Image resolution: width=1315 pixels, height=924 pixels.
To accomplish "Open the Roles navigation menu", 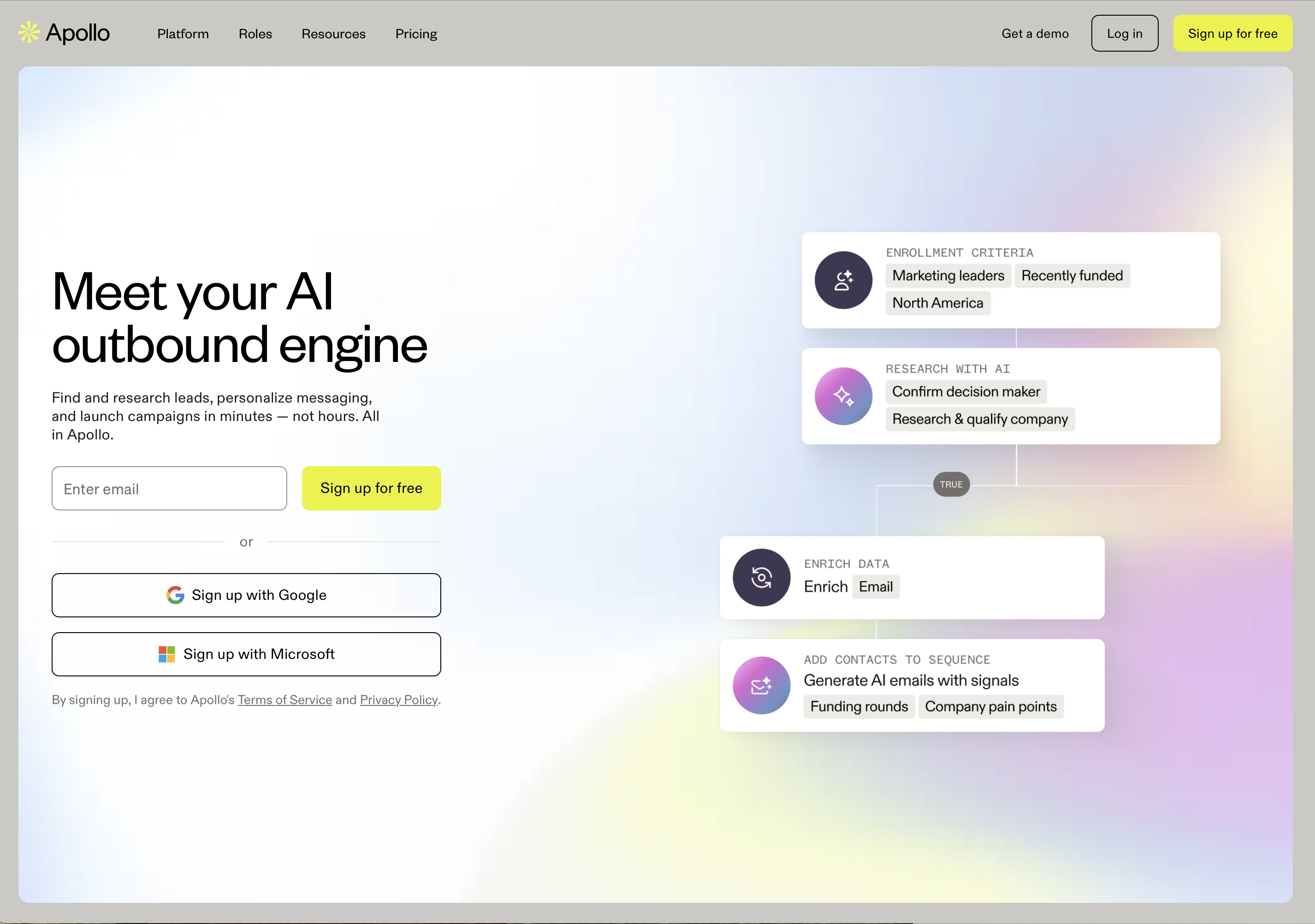I will tap(255, 34).
